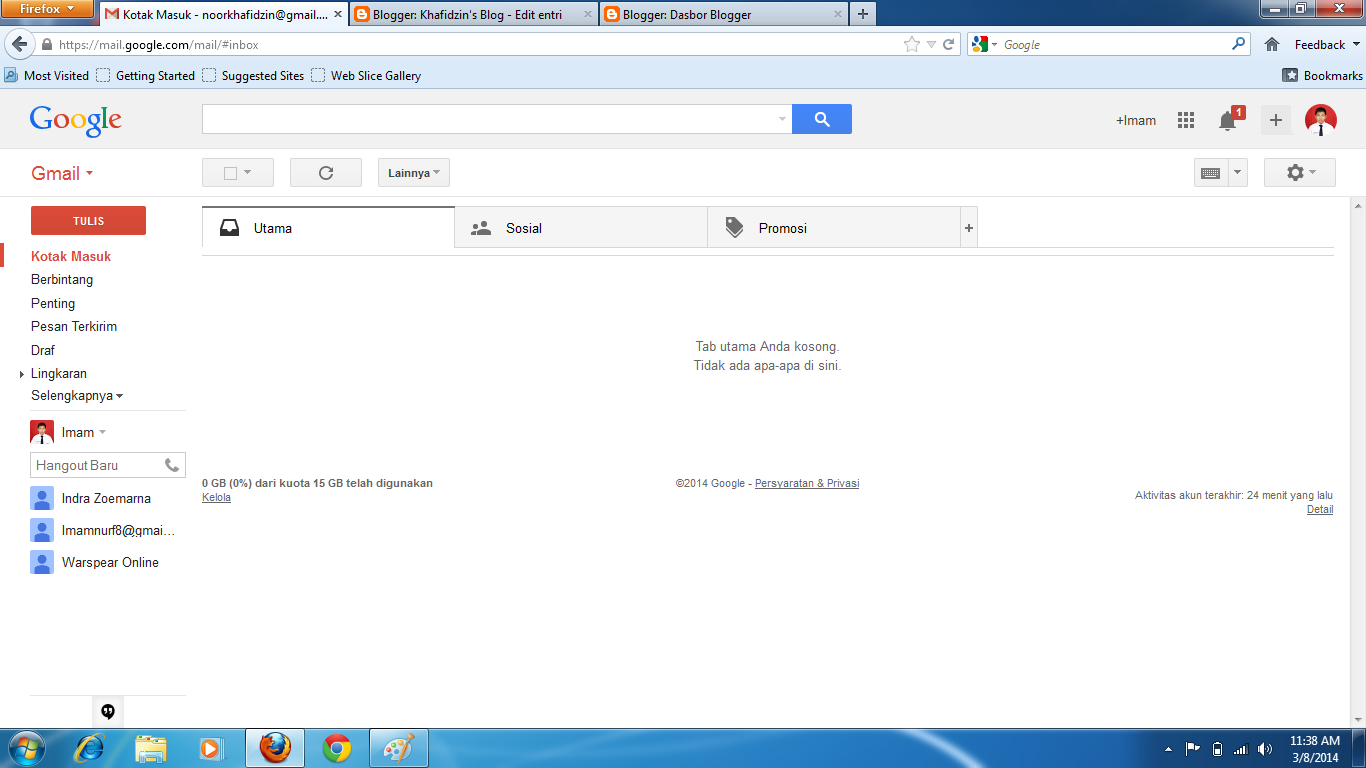Viewport: 1366px width, 768px height.
Task: Open the settings gear menu
Action: [1298, 173]
